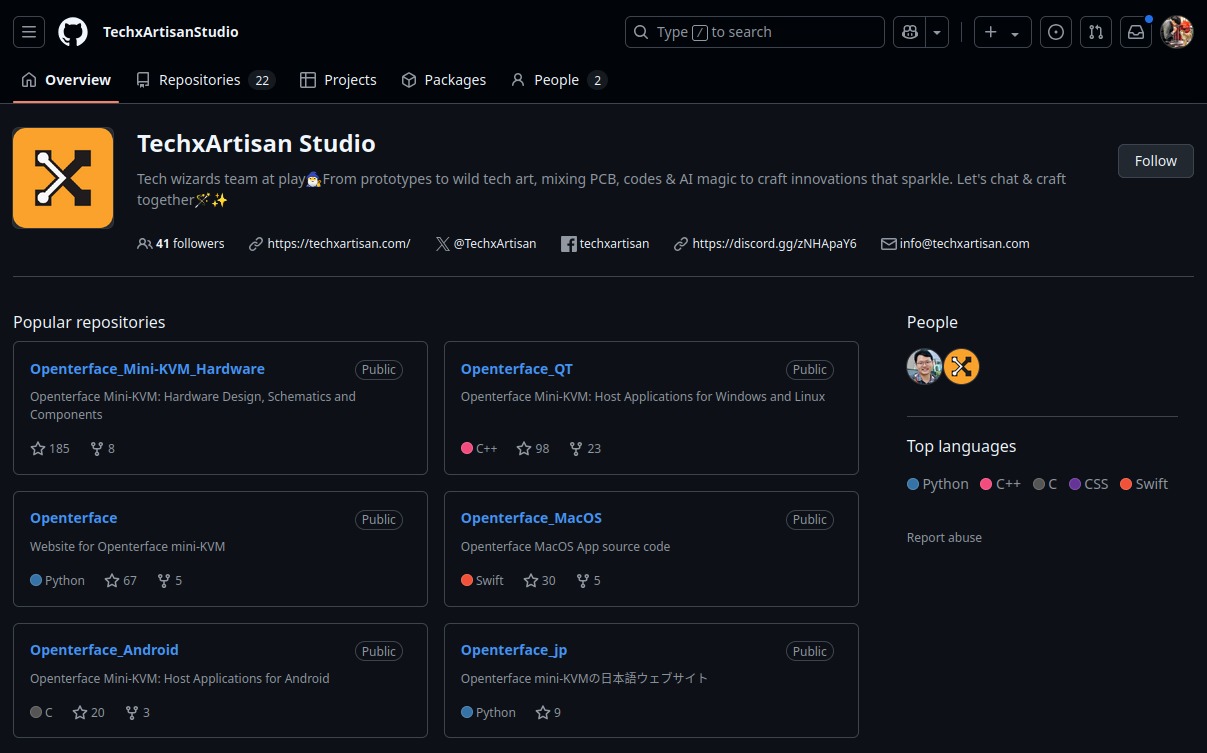View the 23 forks of Openterface_QT
Viewport: 1207px width, 753px height.
585,449
